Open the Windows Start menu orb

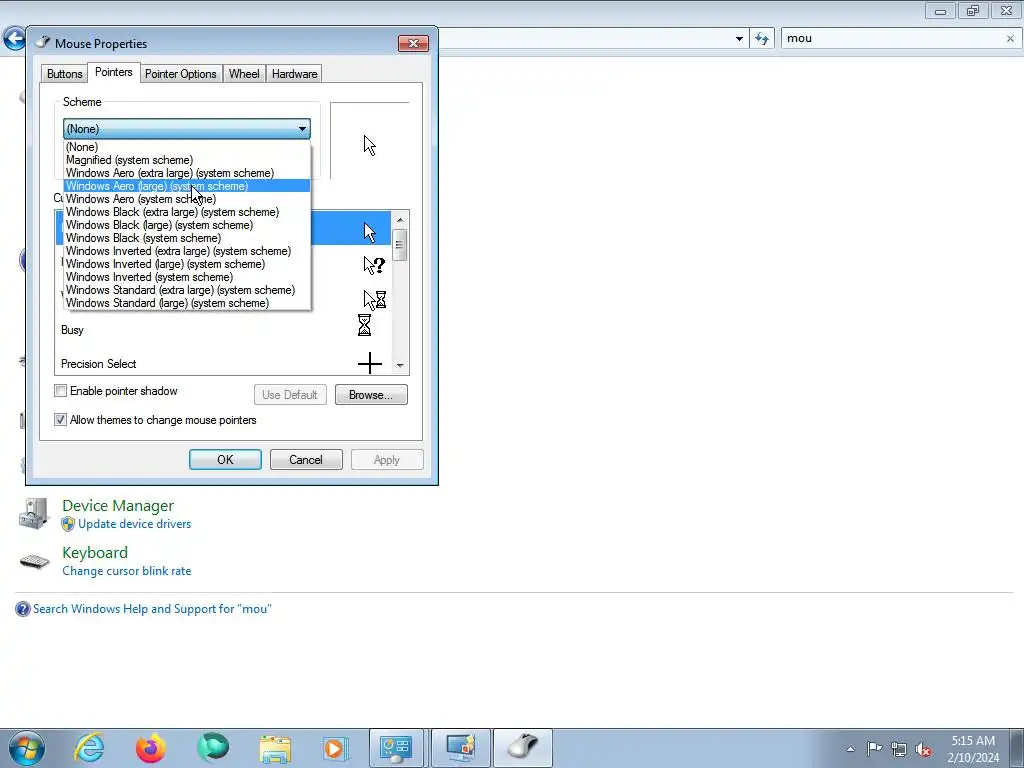26,748
